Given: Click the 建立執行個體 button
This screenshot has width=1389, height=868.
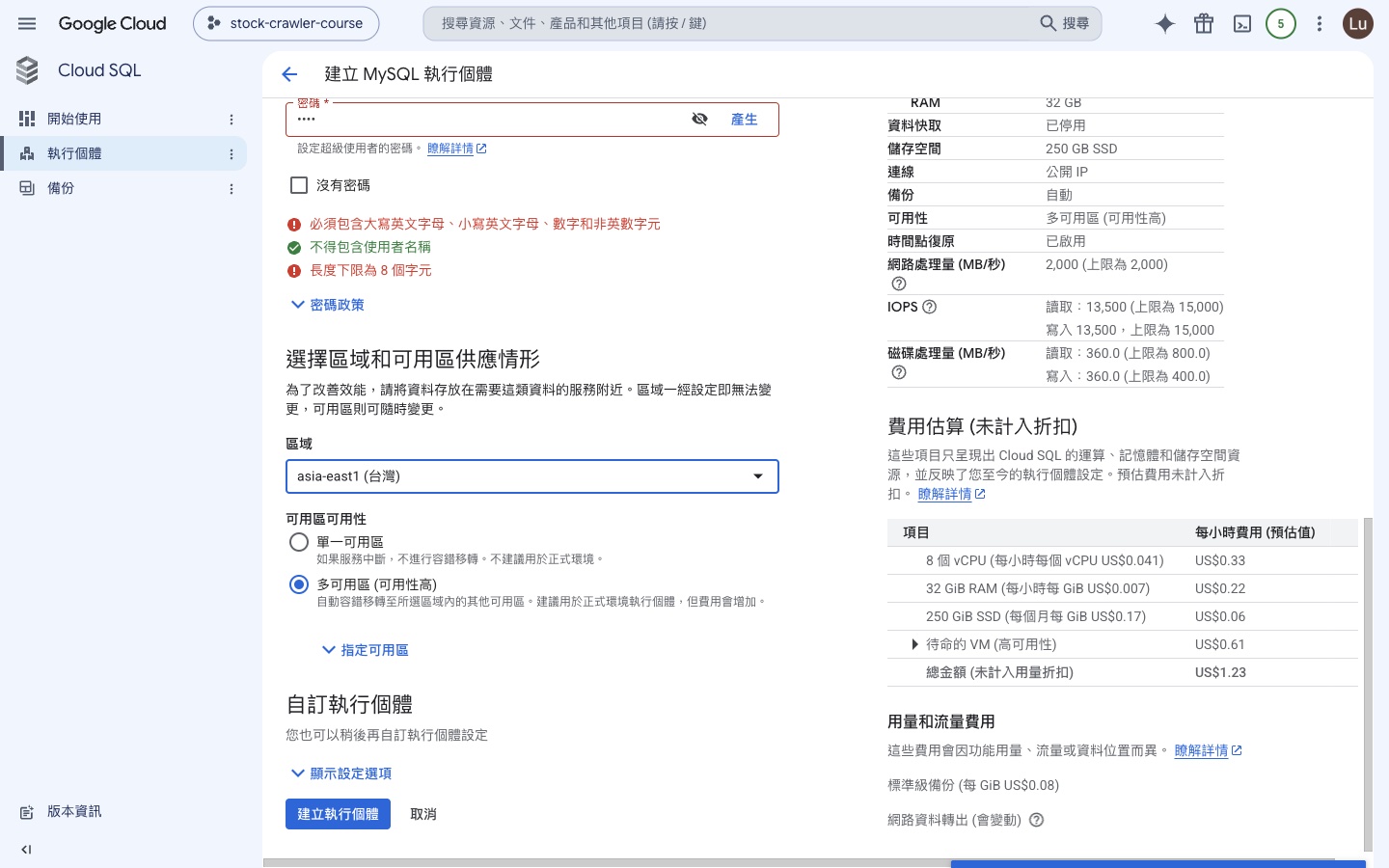Looking at the screenshot, I should pyautogui.click(x=338, y=814).
